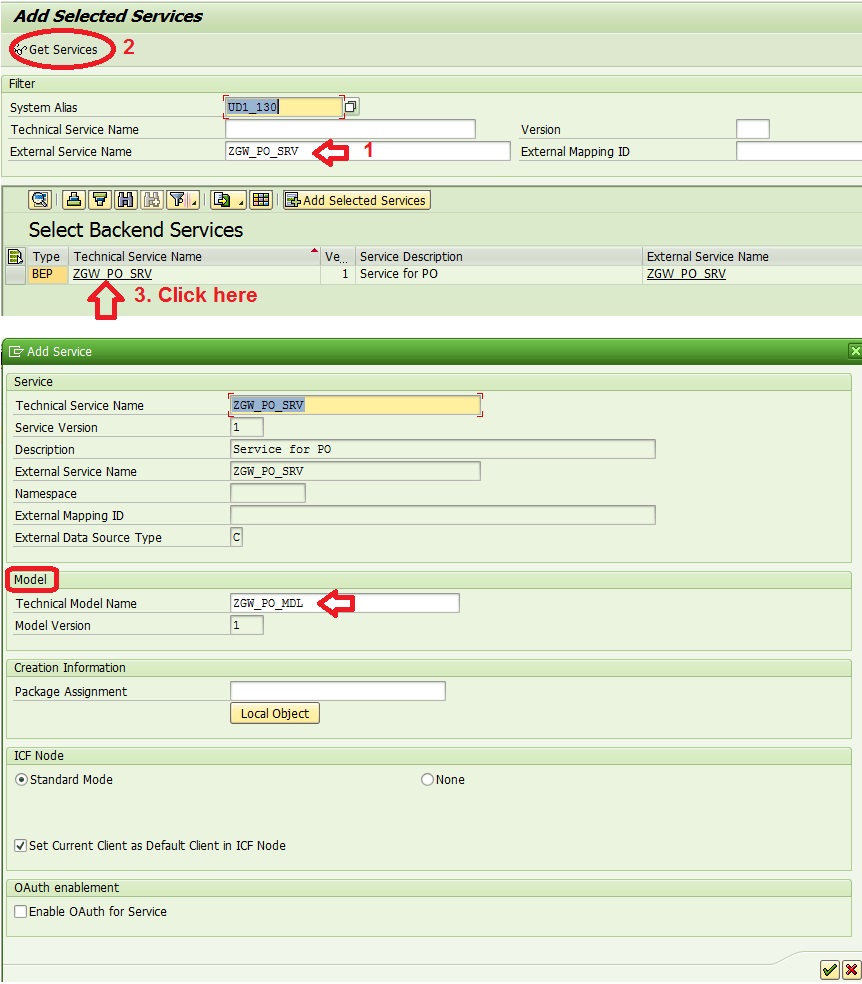Click the Find binoculars toolbar icon
Viewport: 862px width, 984px height.
[x=125, y=200]
